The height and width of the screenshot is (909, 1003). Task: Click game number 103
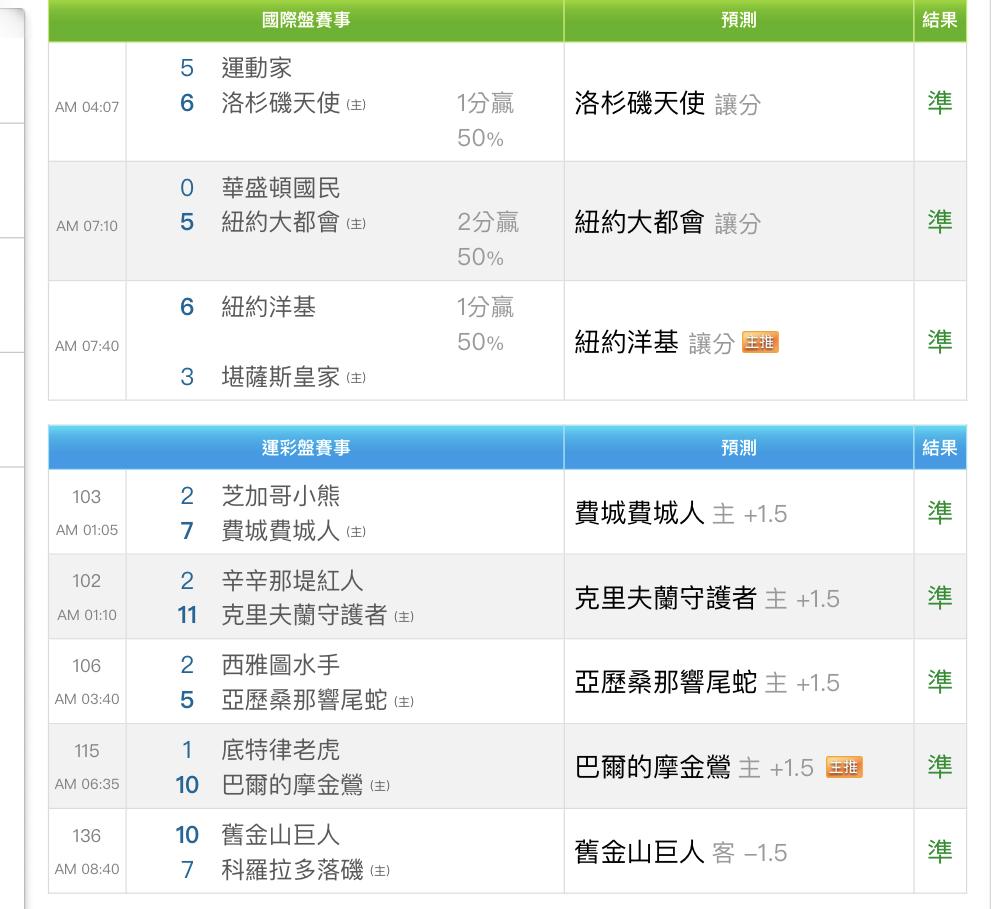click(x=86, y=496)
